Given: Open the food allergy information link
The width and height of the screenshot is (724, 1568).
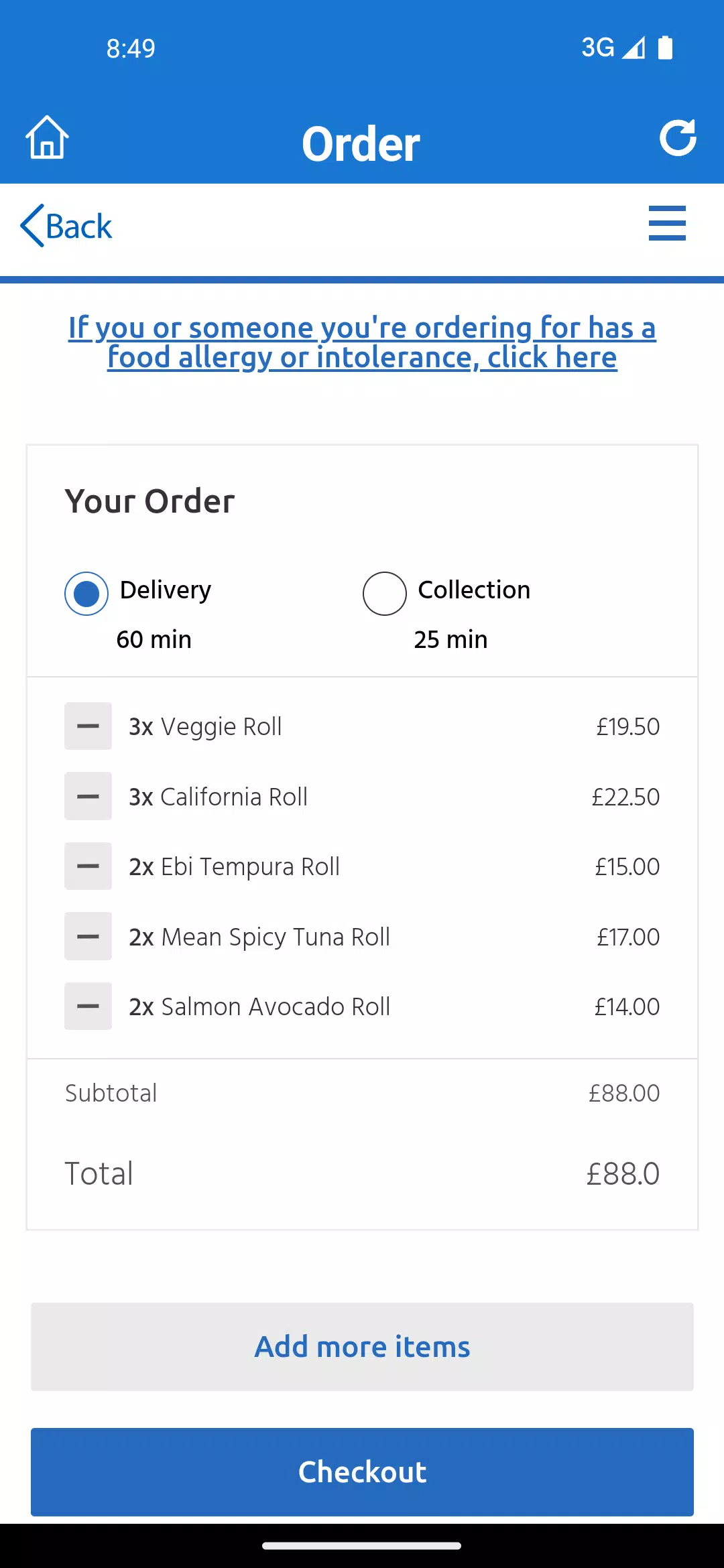Looking at the screenshot, I should pyautogui.click(x=362, y=342).
